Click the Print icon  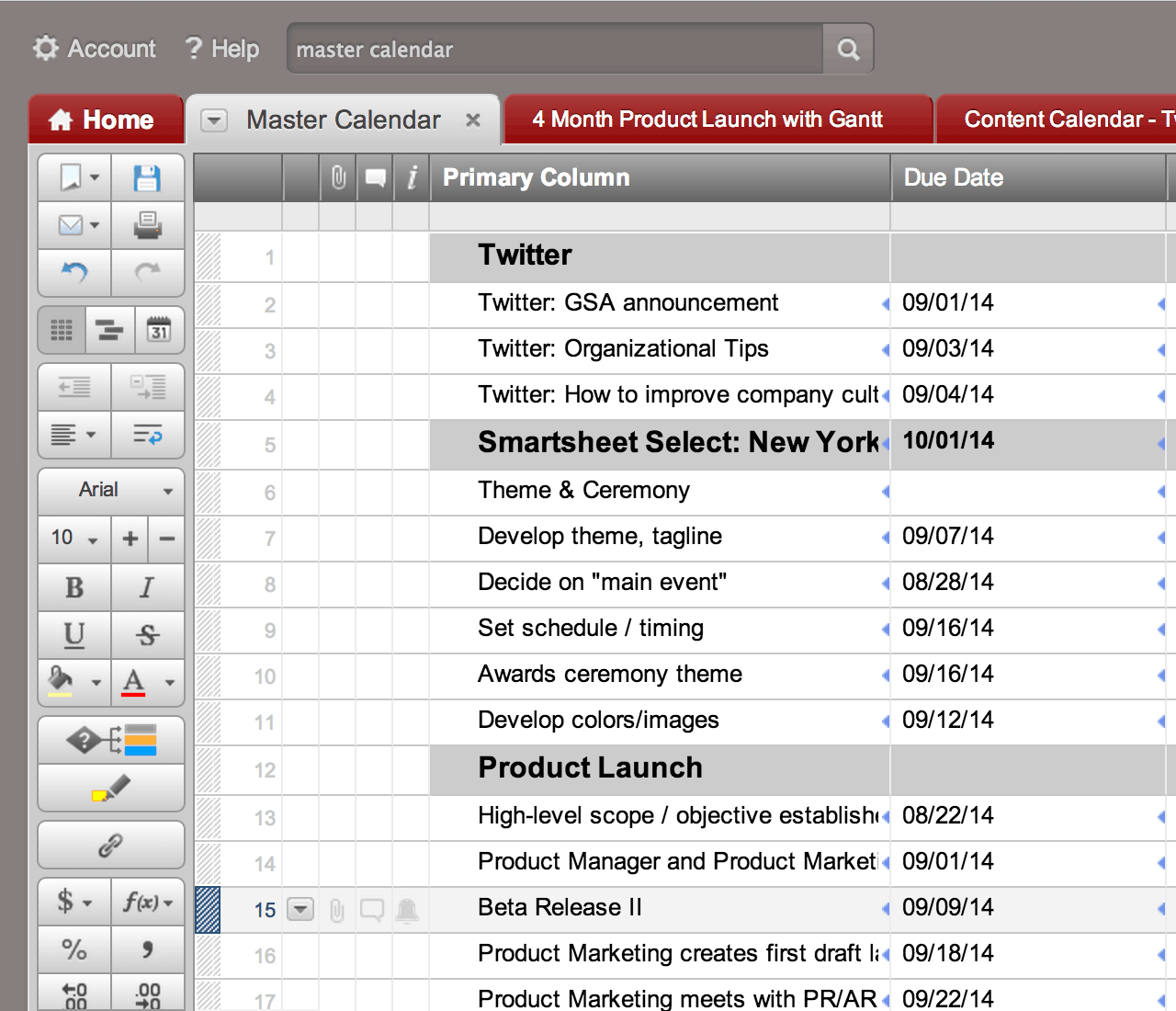click(147, 225)
